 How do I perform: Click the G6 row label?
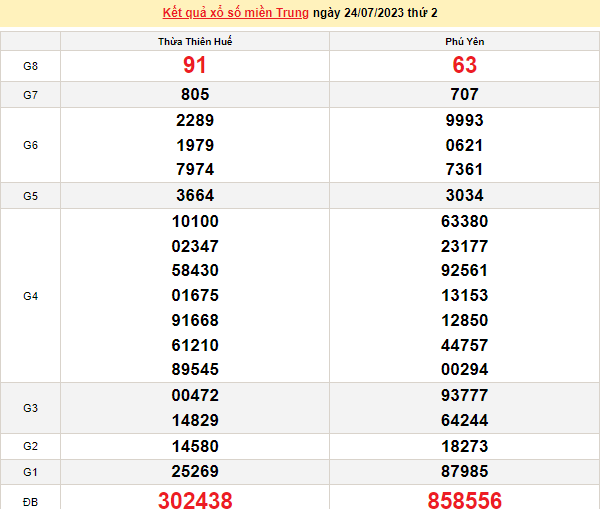click(x=30, y=145)
